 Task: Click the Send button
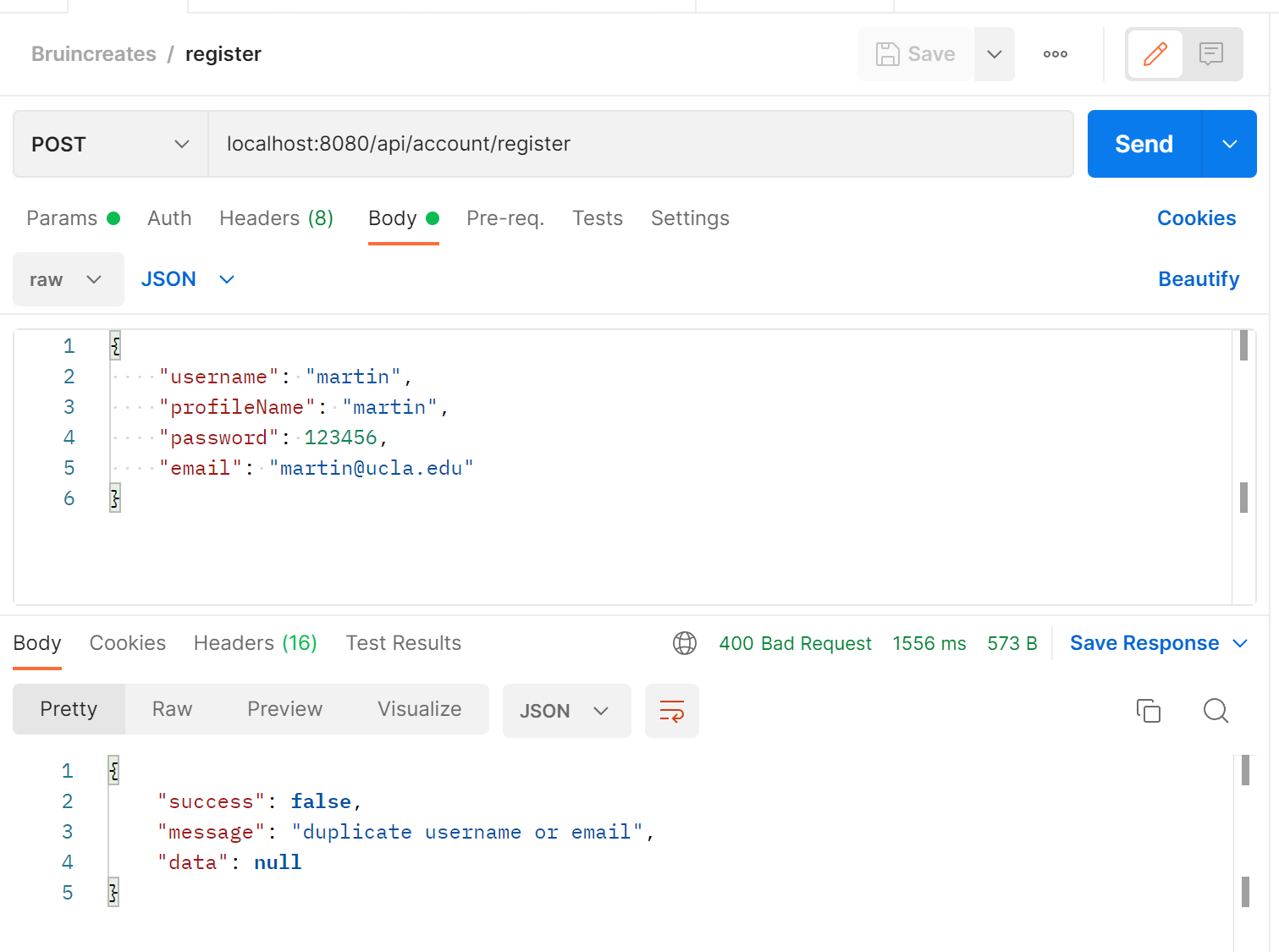click(x=1144, y=144)
